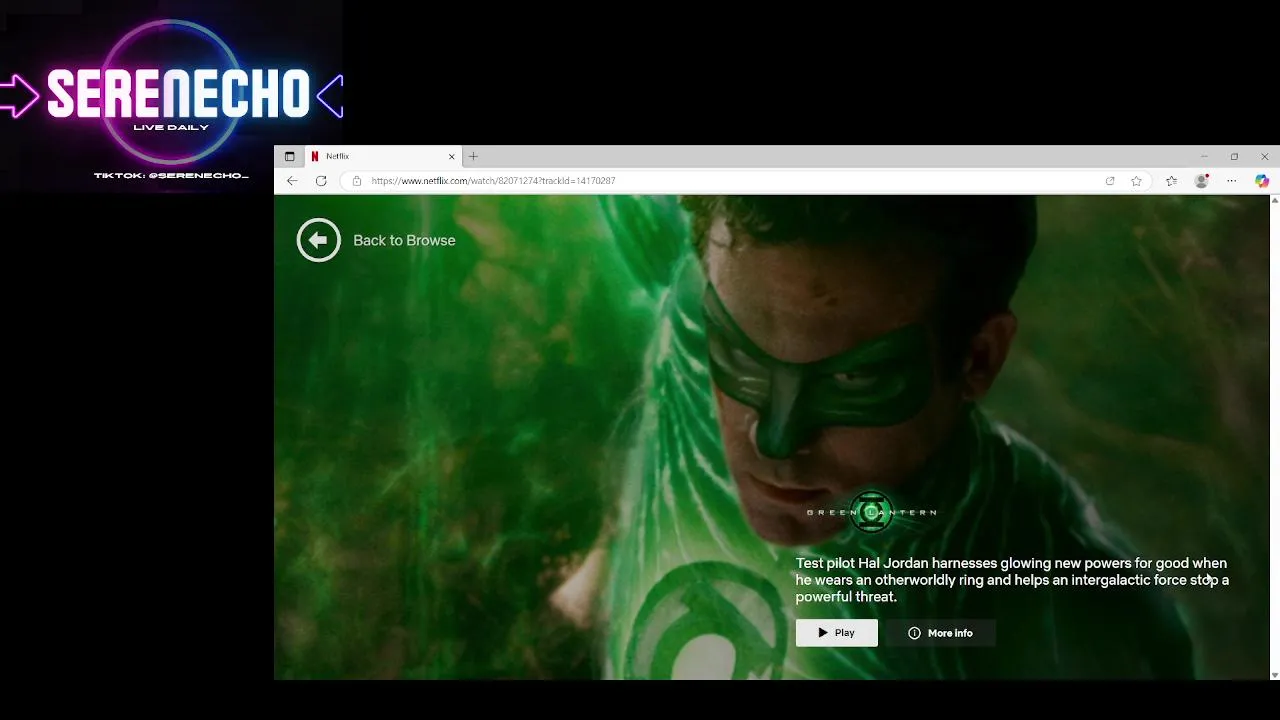1280x720 pixels.
Task: Open the Settings and more menu
Action: click(1232, 181)
